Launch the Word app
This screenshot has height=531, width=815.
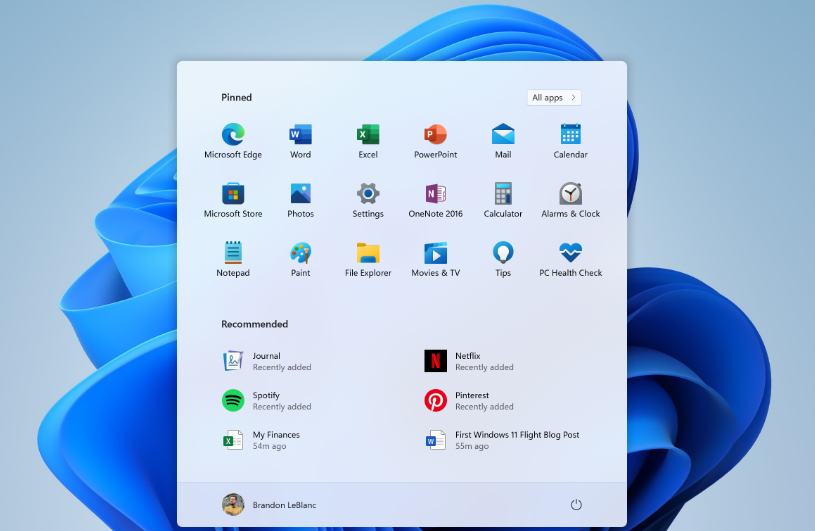tap(300, 141)
